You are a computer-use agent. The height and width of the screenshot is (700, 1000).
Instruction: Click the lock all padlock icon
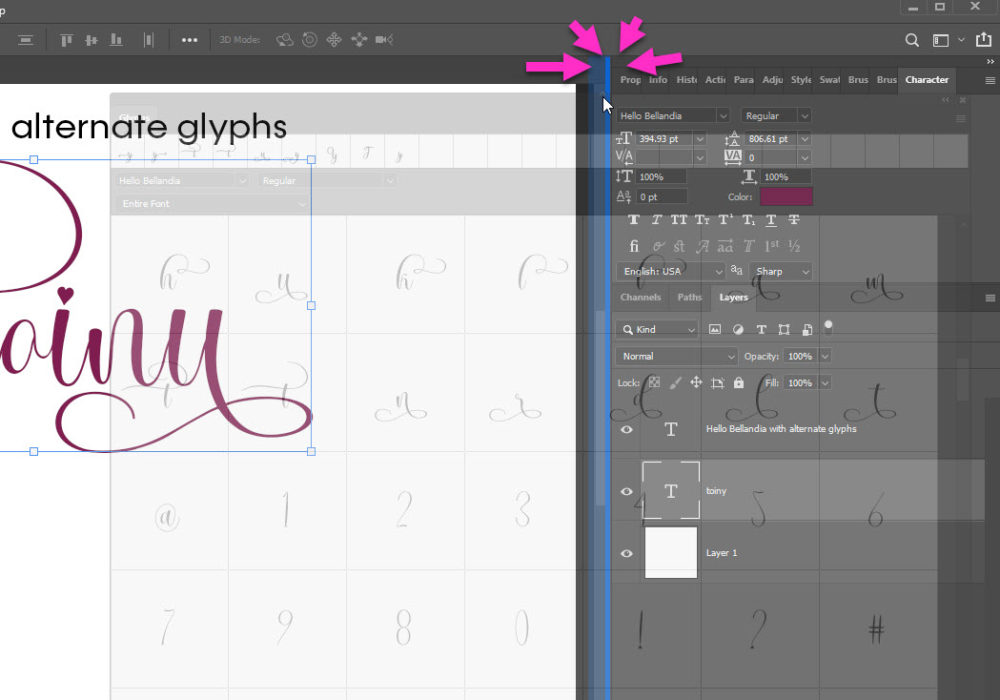739,383
